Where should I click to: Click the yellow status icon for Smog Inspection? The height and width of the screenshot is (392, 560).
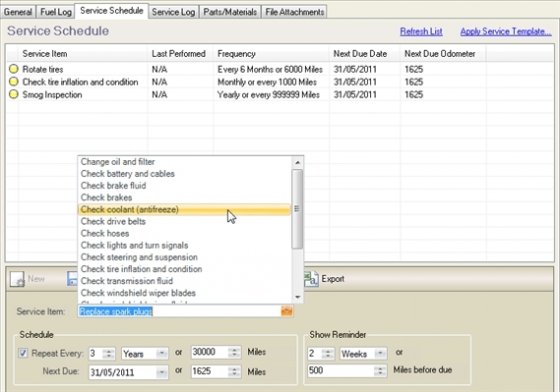pyautogui.click(x=14, y=95)
